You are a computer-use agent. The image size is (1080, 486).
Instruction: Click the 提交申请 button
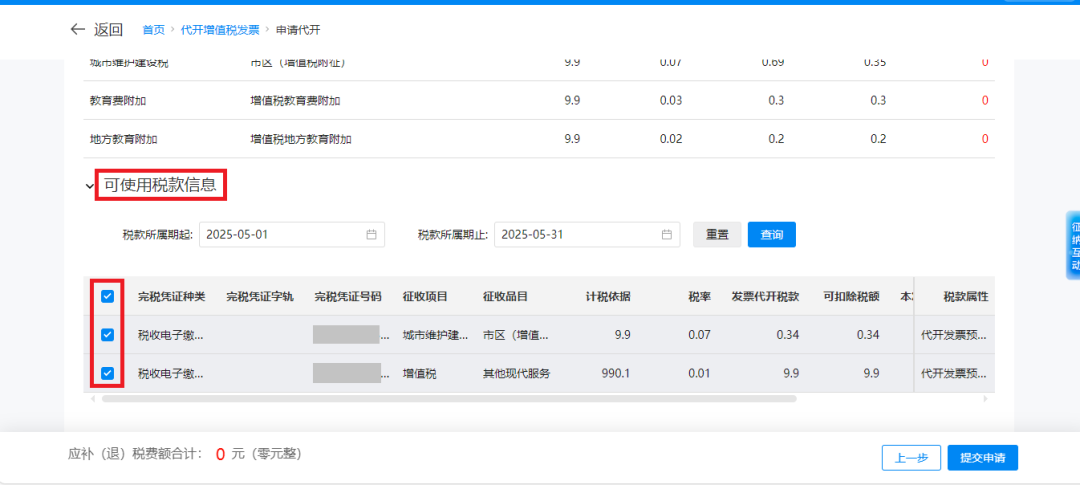pos(982,458)
